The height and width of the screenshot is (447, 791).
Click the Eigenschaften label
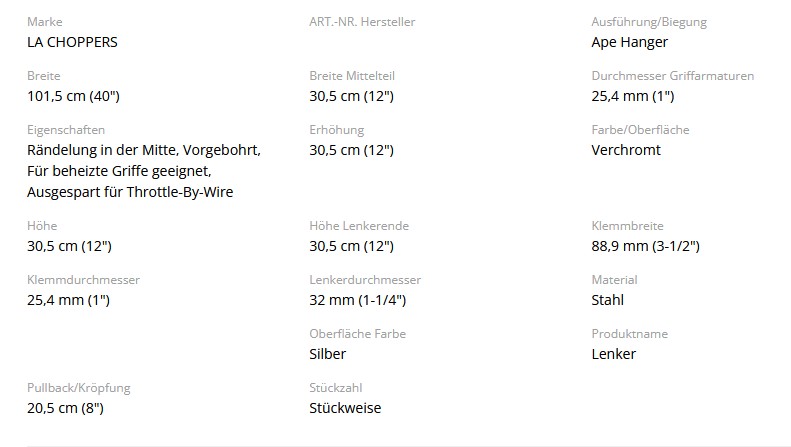66,130
